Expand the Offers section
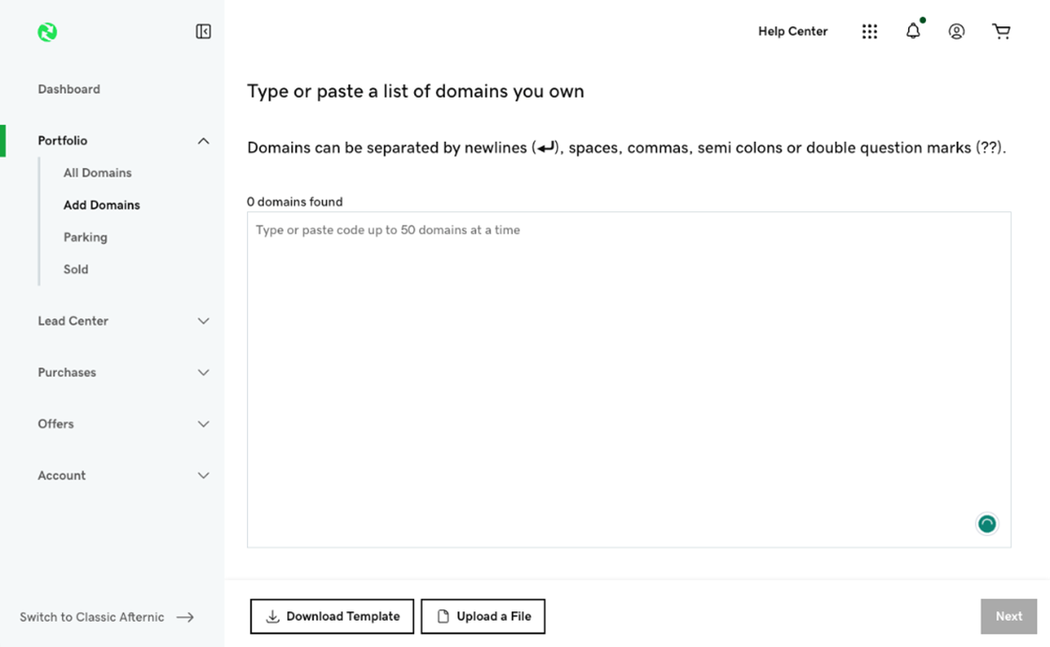Viewport: 1050px width, 647px height. 203,424
